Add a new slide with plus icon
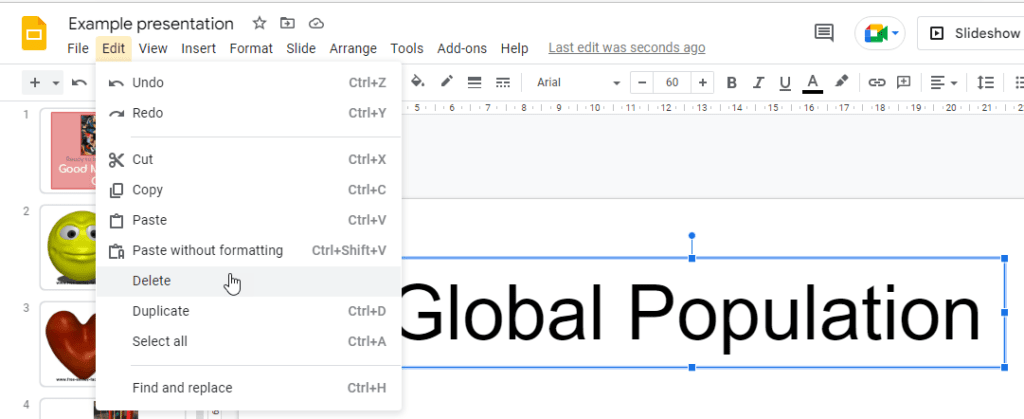 click(x=35, y=83)
